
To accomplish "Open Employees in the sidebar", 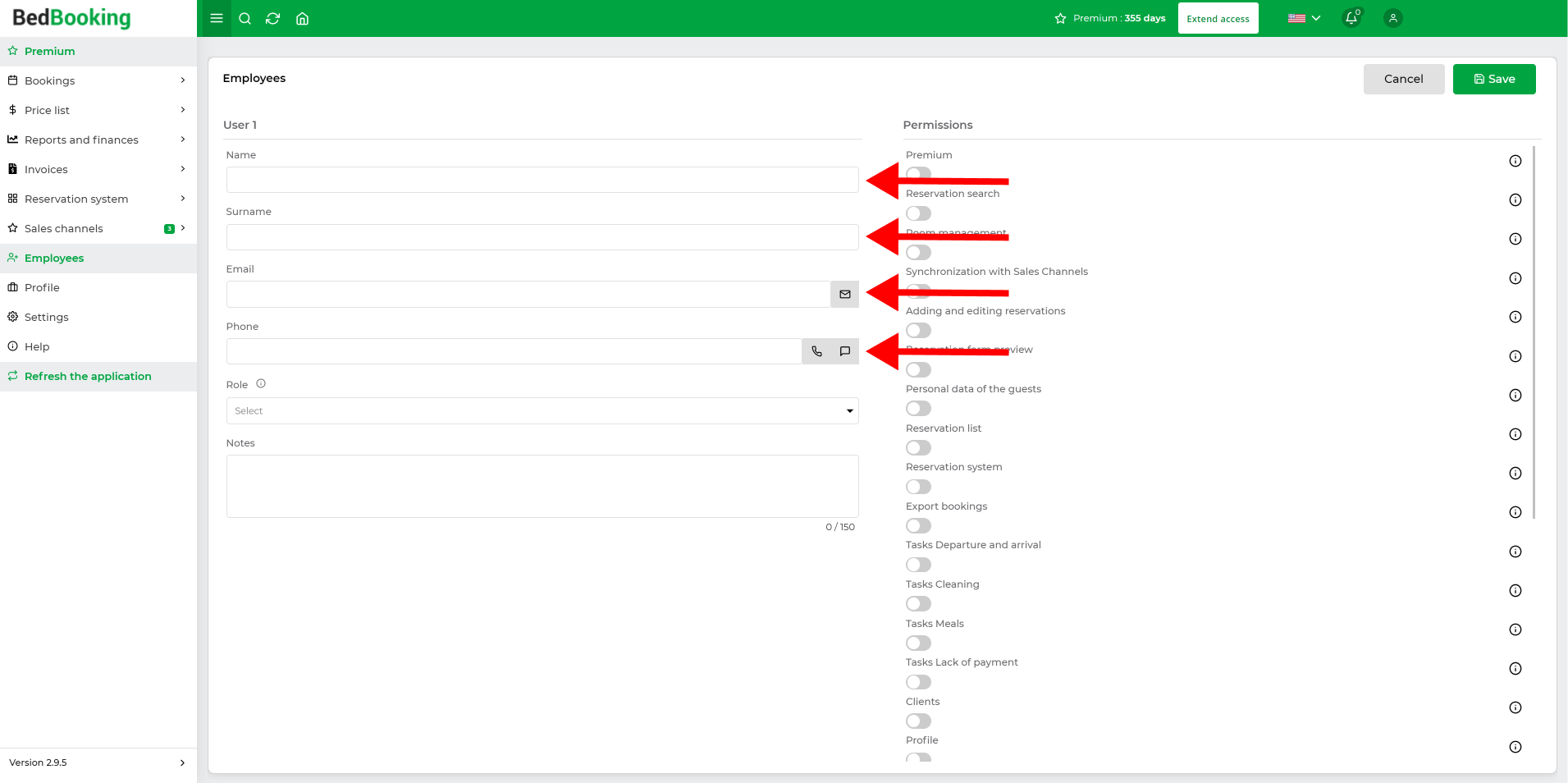I will pos(98,258).
